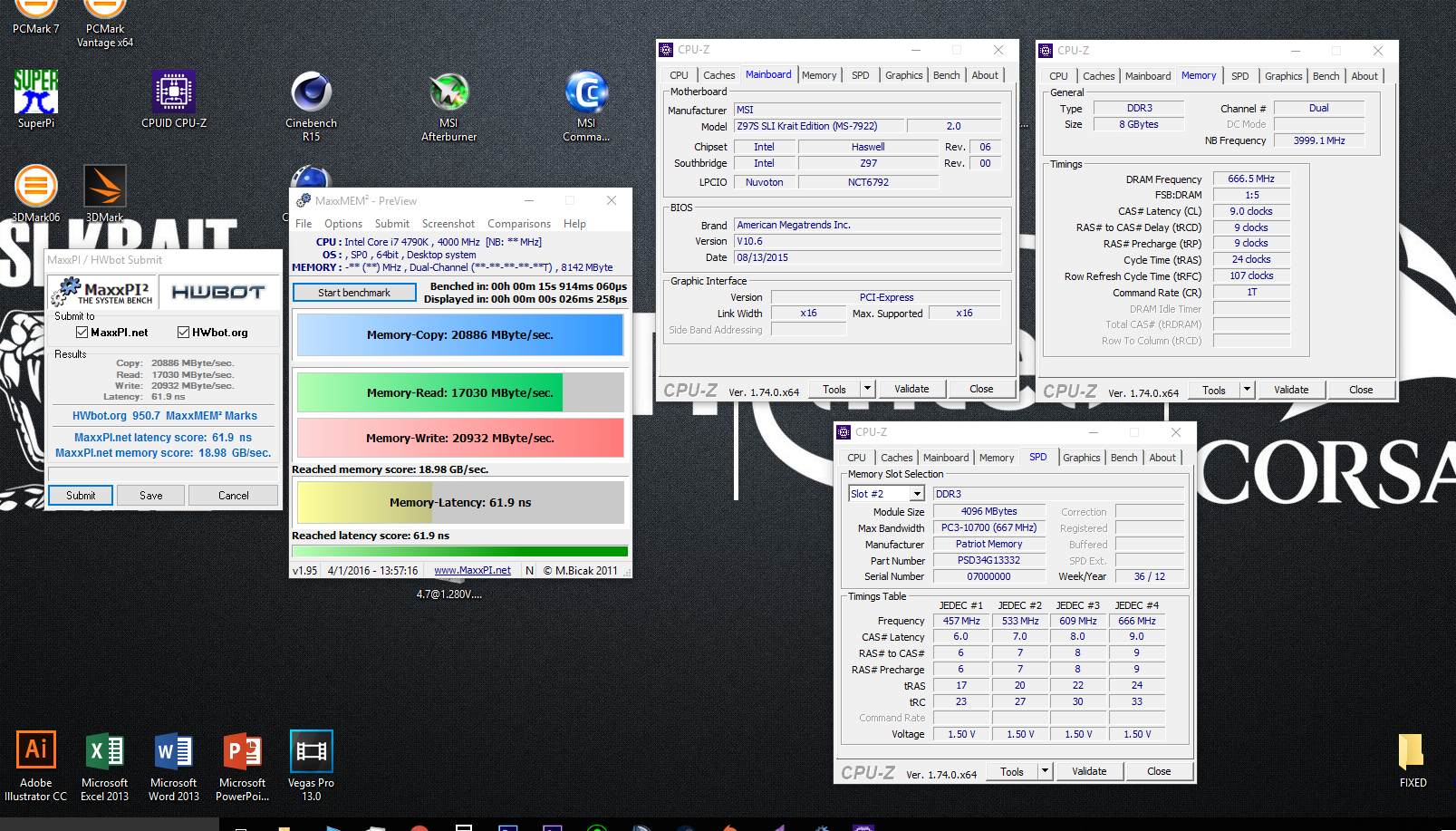Toggle the HWbot.org submit checkbox
Image resolution: width=1456 pixels, height=831 pixels.
pyautogui.click(x=183, y=333)
